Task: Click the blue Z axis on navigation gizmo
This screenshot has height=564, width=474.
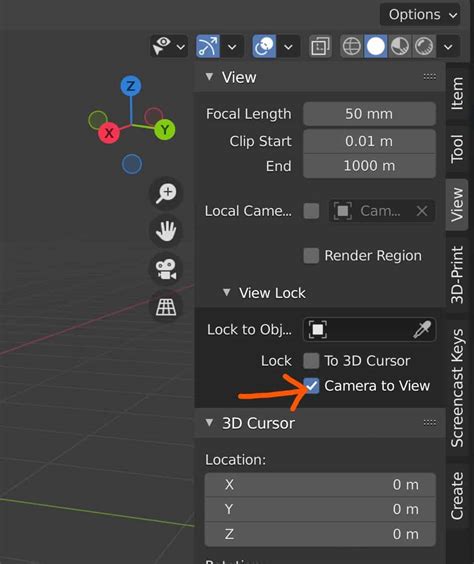Action: (131, 86)
